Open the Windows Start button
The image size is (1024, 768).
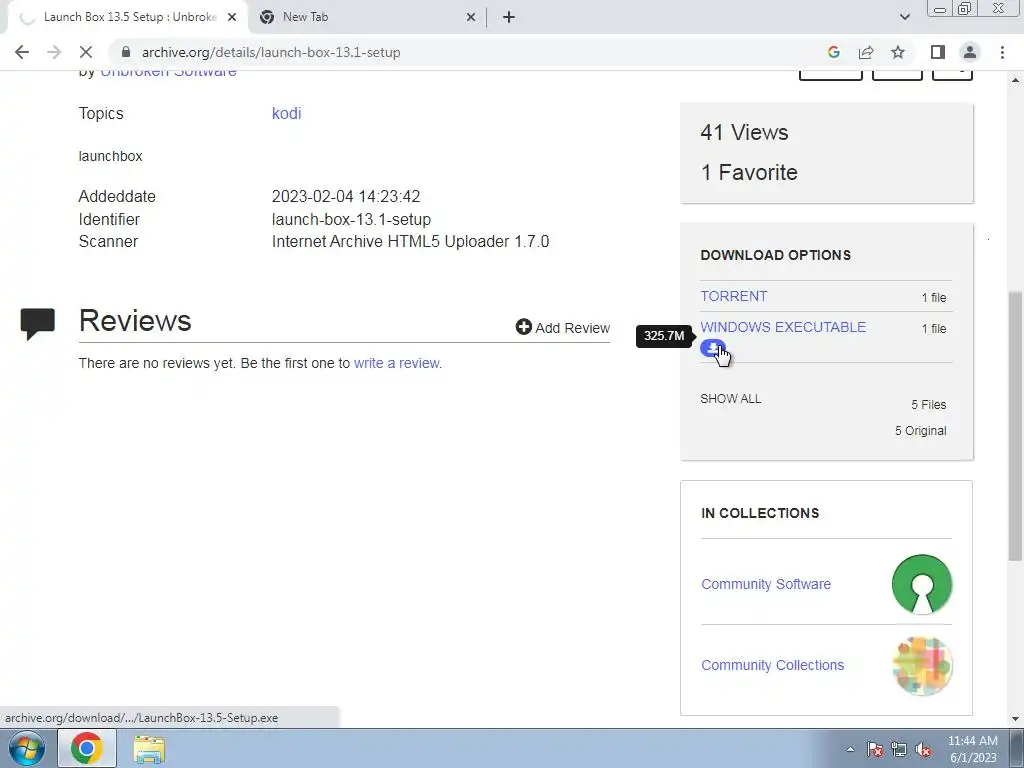(x=26, y=748)
